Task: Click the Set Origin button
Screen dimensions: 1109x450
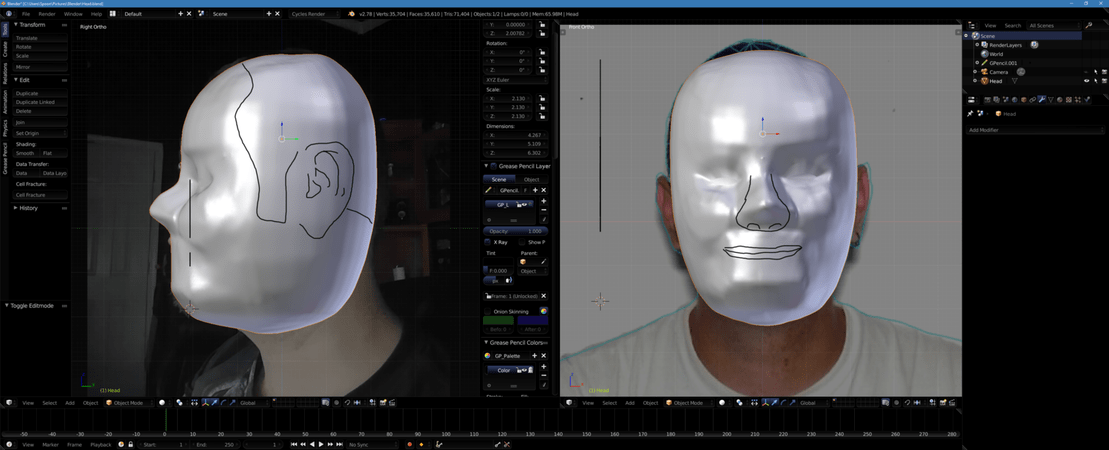Action: (x=28, y=133)
